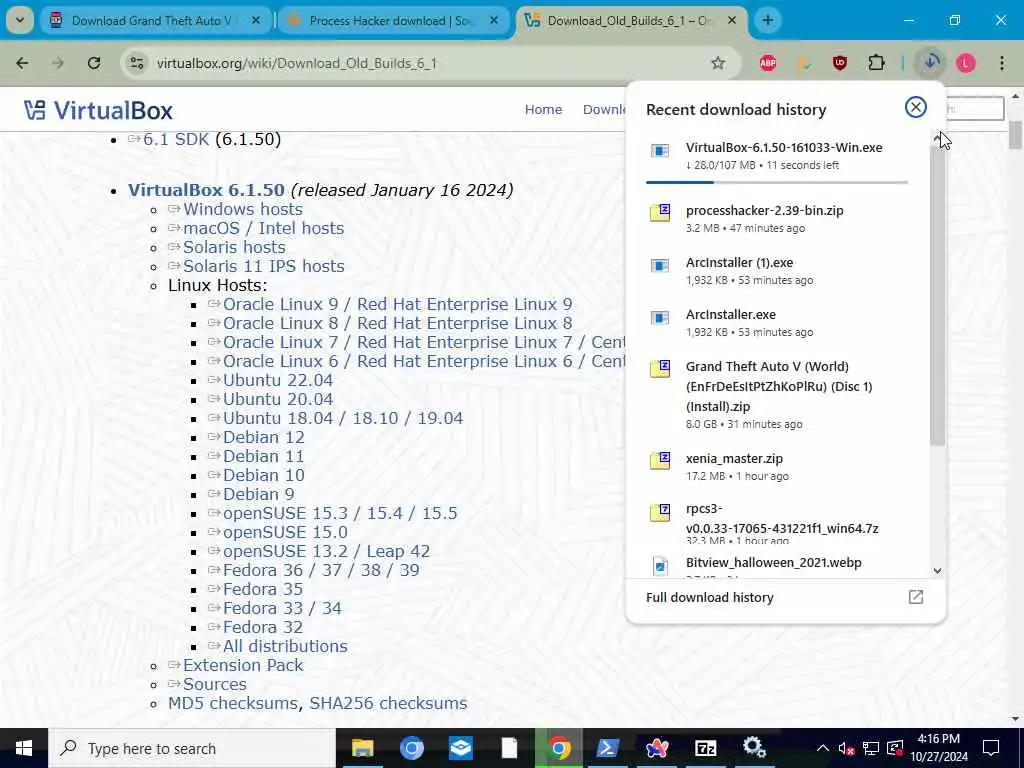View site information icon in address bar

136,63
